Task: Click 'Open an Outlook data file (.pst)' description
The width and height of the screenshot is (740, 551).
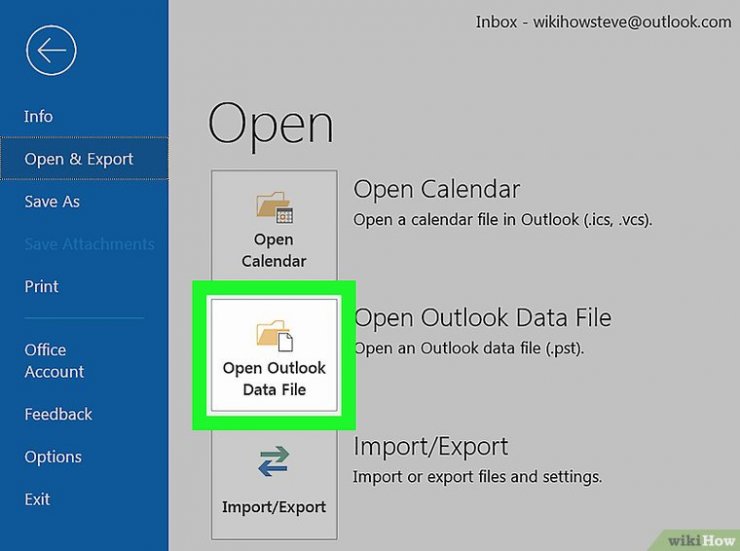Action: coord(469,348)
